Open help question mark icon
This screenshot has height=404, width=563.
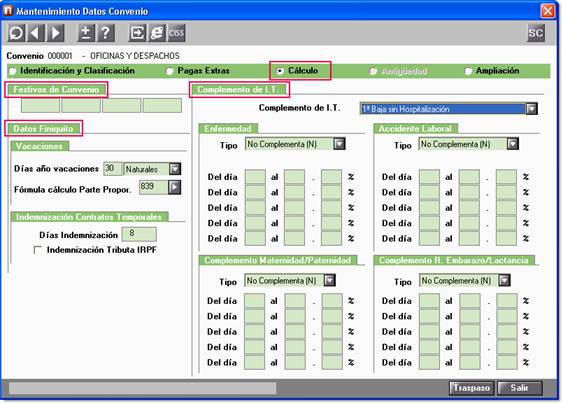click(106, 33)
